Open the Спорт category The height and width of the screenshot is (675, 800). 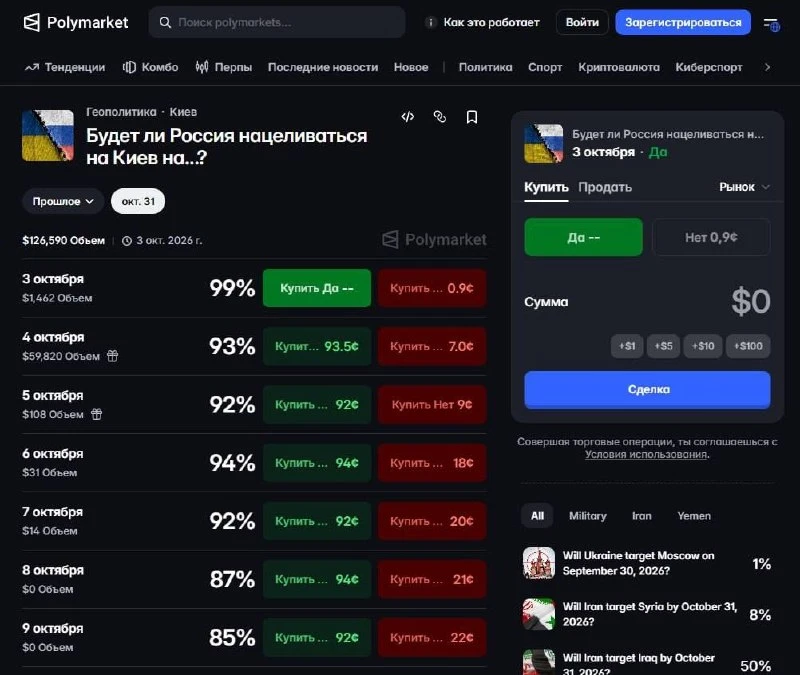545,67
